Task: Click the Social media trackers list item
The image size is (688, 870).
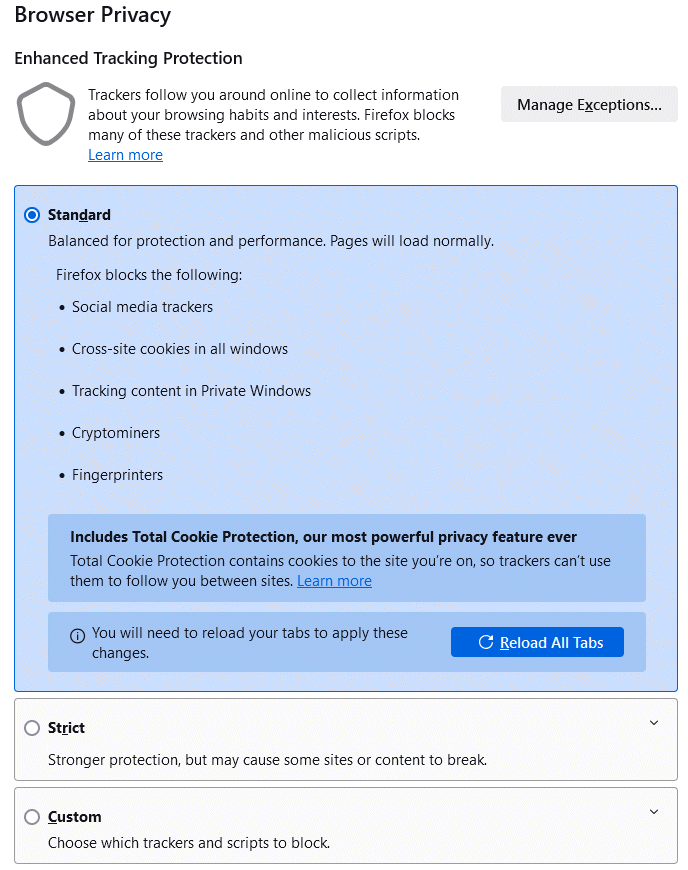Action: [x=142, y=307]
